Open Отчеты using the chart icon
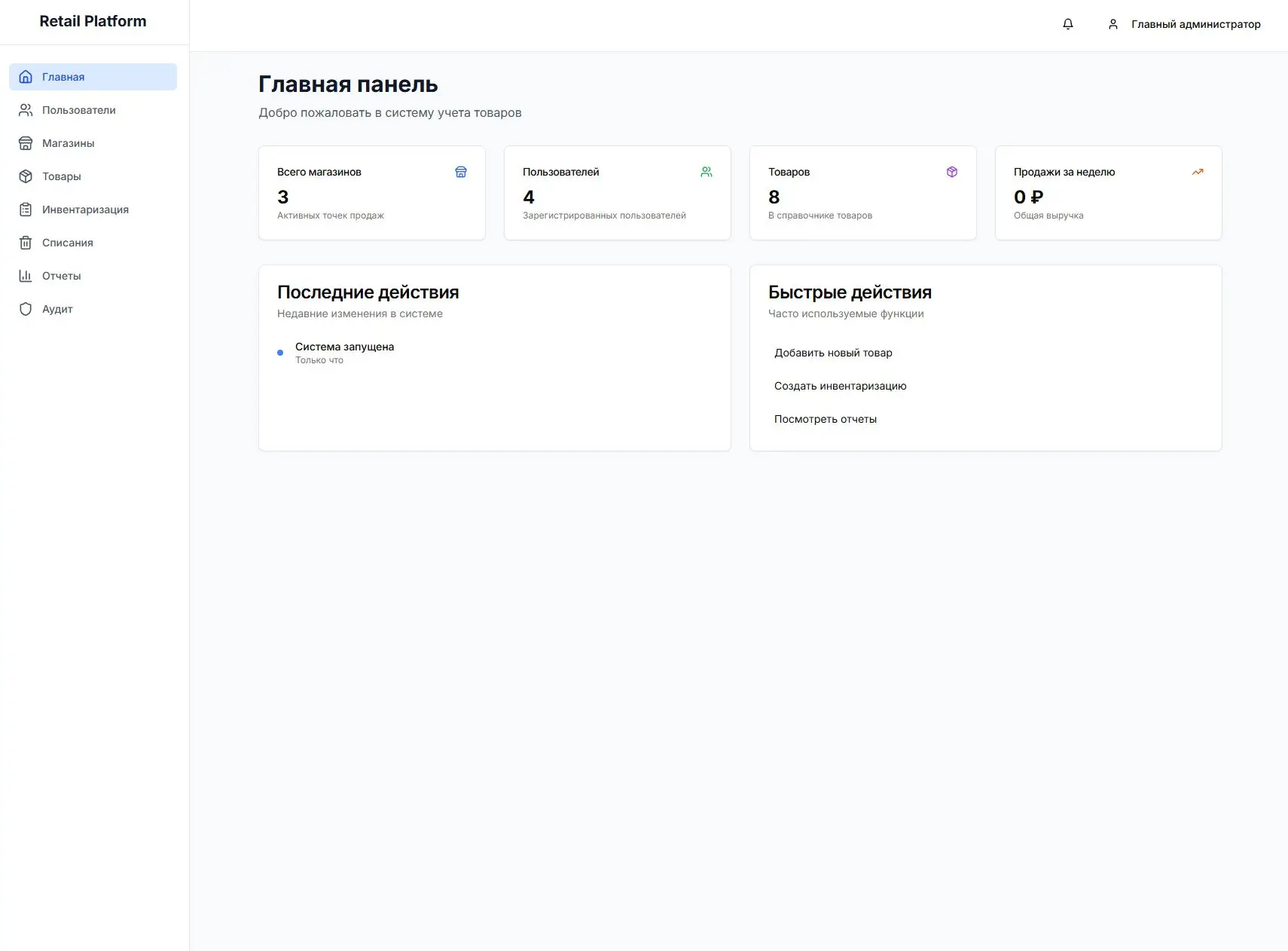 point(26,276)
